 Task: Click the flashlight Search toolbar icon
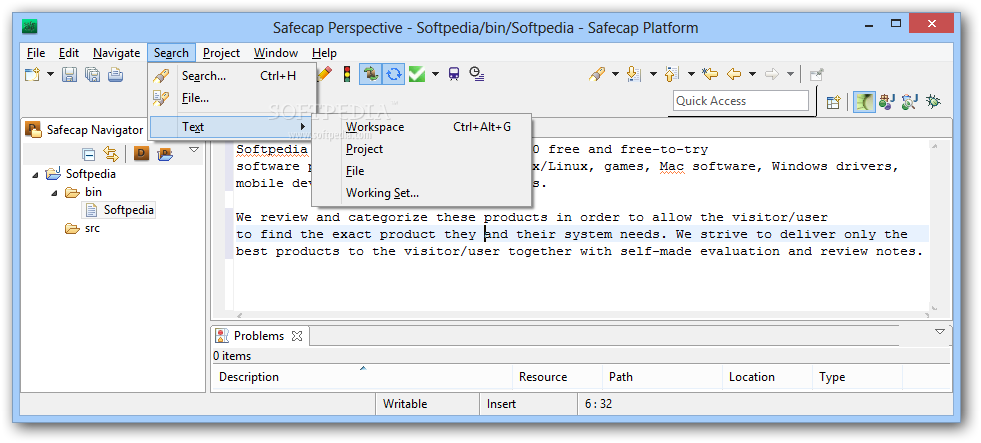point(597,74)
